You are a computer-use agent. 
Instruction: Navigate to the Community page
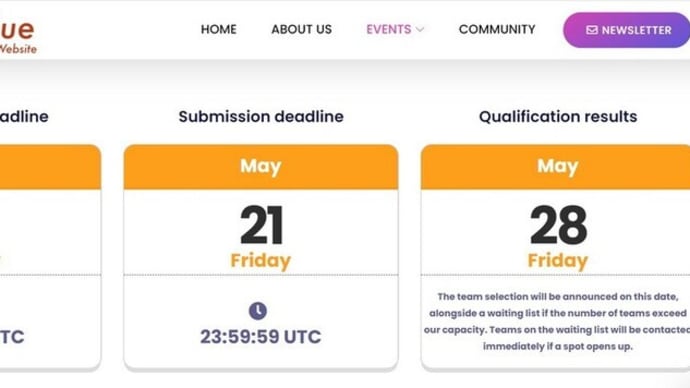click(497, 29)
